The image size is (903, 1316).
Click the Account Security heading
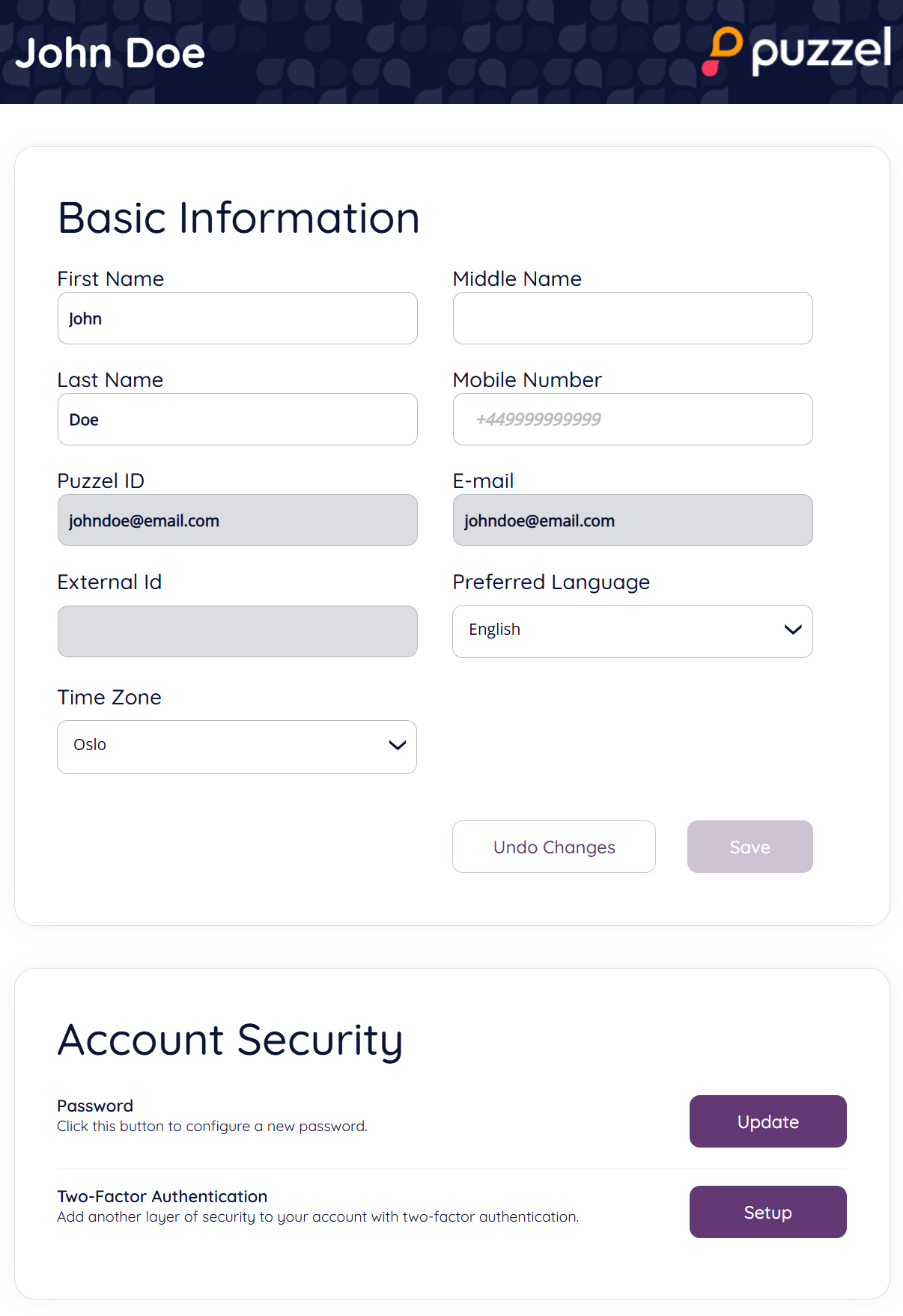pyautogui.click(x=230, y=1040)
